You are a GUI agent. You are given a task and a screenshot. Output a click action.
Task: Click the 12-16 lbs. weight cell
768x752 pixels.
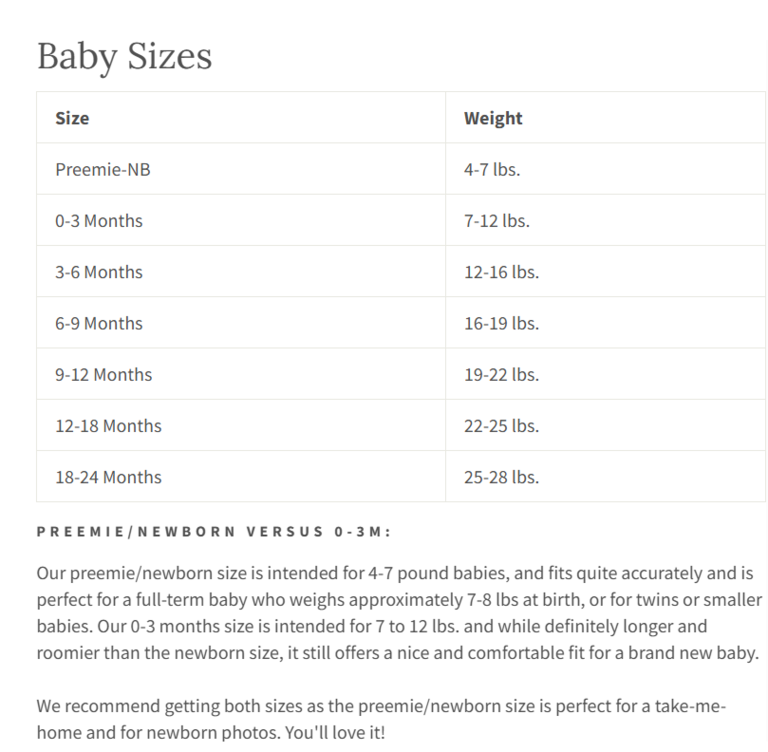tap(501, 272)
